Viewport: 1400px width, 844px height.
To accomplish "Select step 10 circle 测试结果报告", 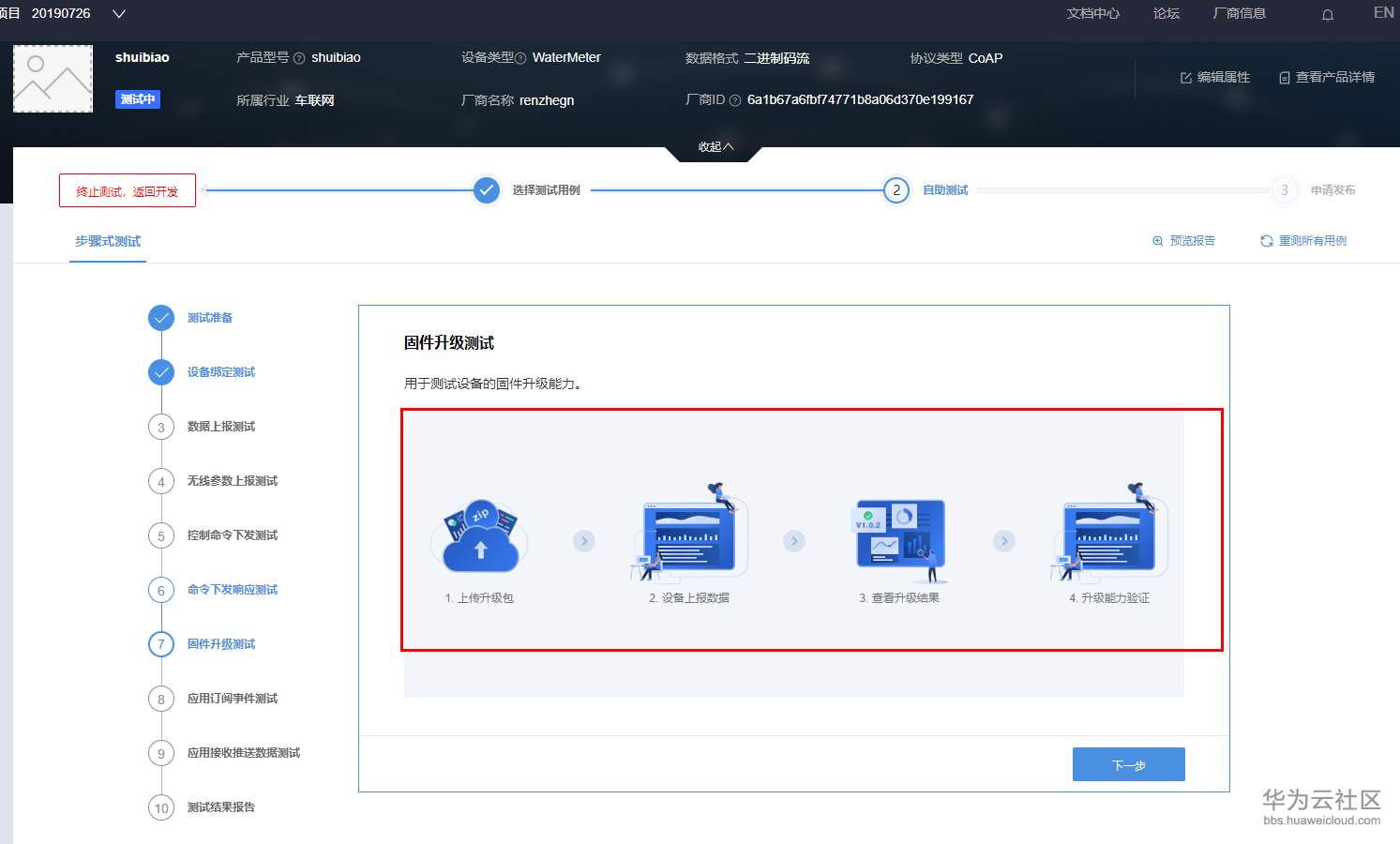I will [161, 808].
